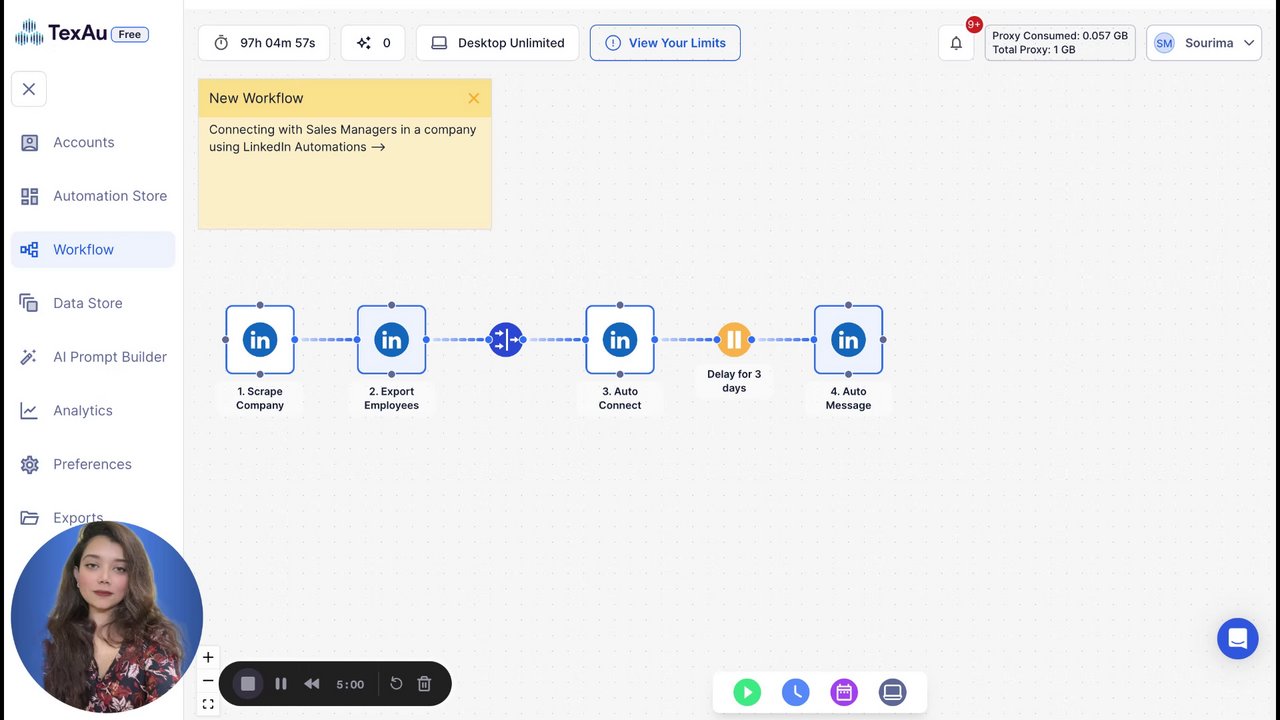The image size is (1280, 720).
Task: Select the Auto Message LinkedIn node
Action: (848, 340)
